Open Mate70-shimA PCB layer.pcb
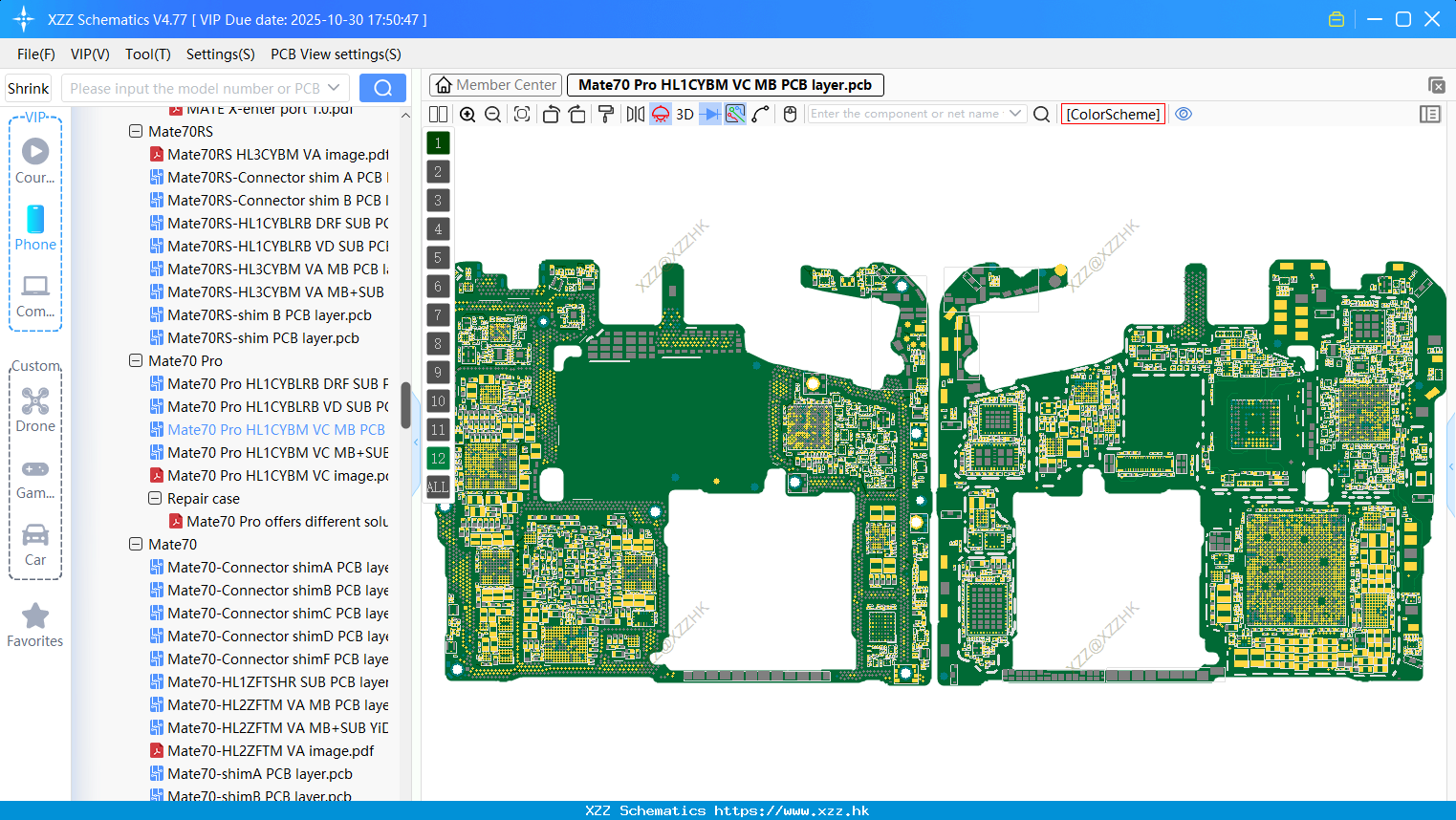The image size is (1456, 820). click(x=251, y=774)
